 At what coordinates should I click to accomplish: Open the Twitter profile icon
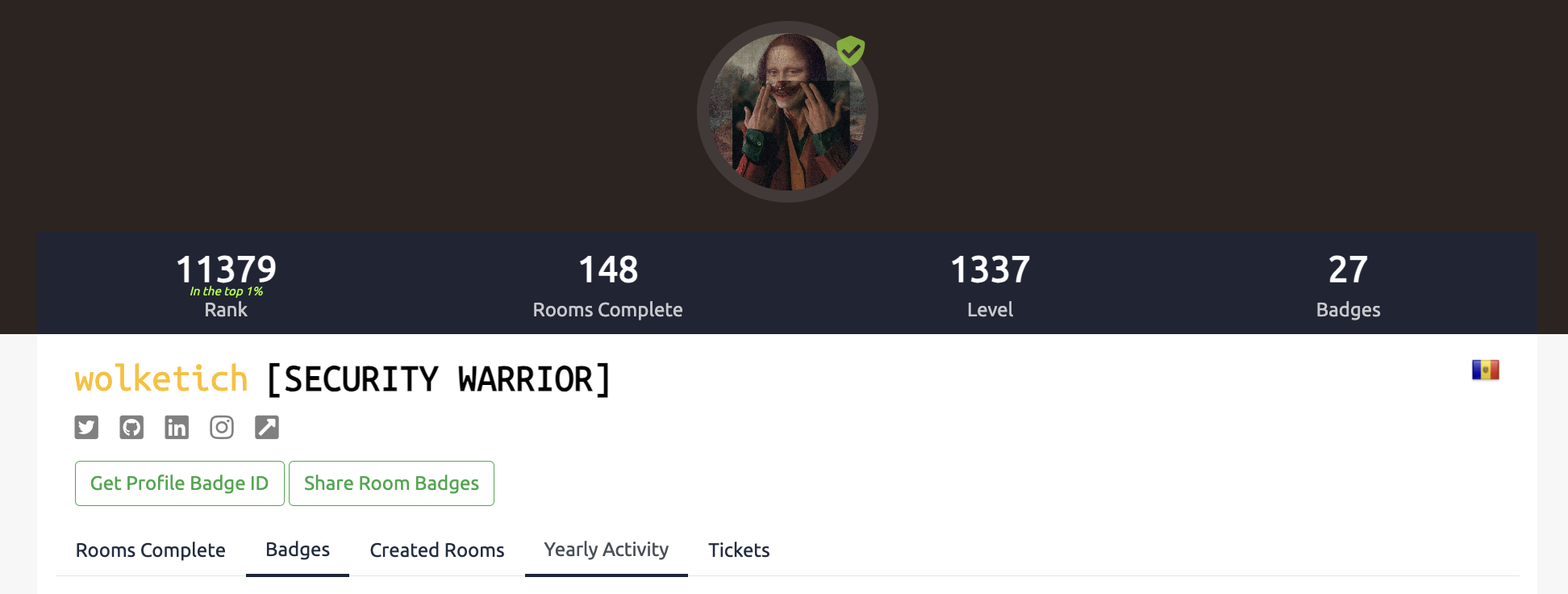86,427
